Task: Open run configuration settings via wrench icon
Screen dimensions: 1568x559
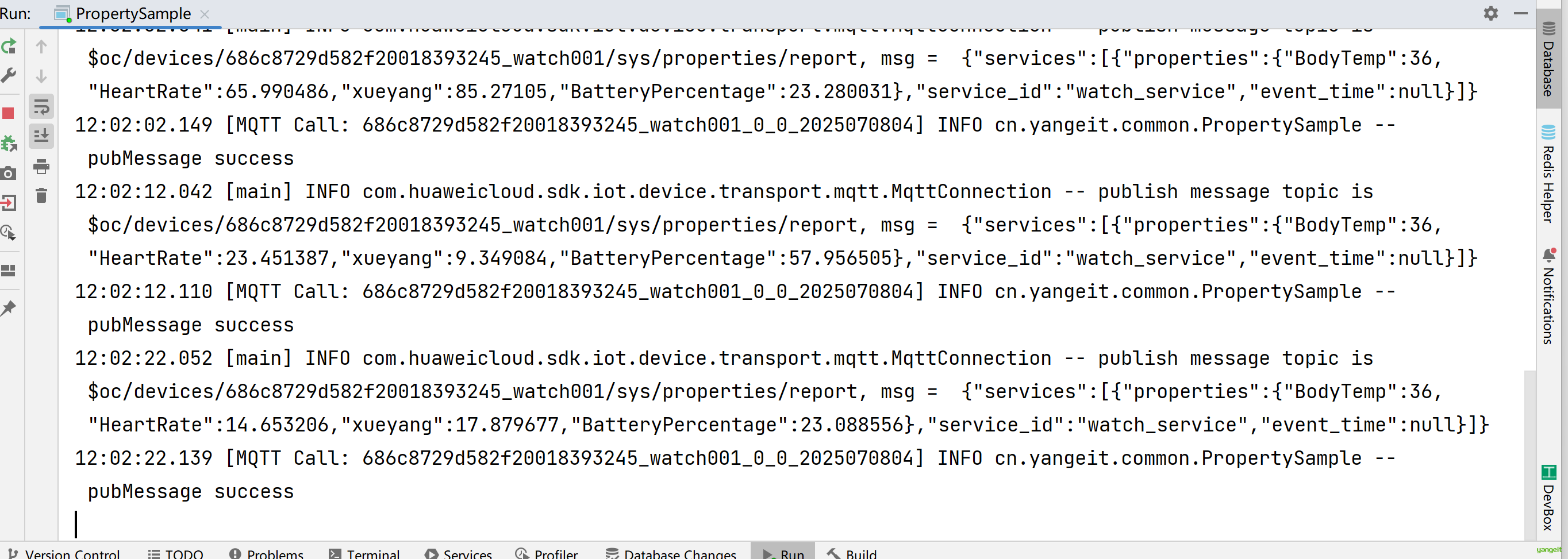Action: [9, 75]
